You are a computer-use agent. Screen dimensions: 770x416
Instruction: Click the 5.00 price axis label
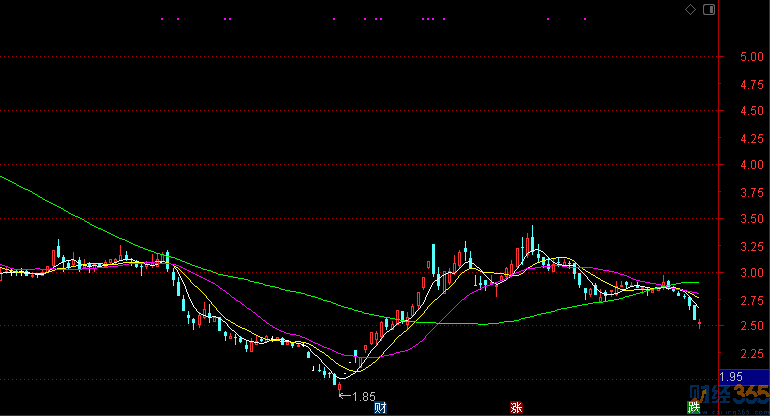point(752,57)
